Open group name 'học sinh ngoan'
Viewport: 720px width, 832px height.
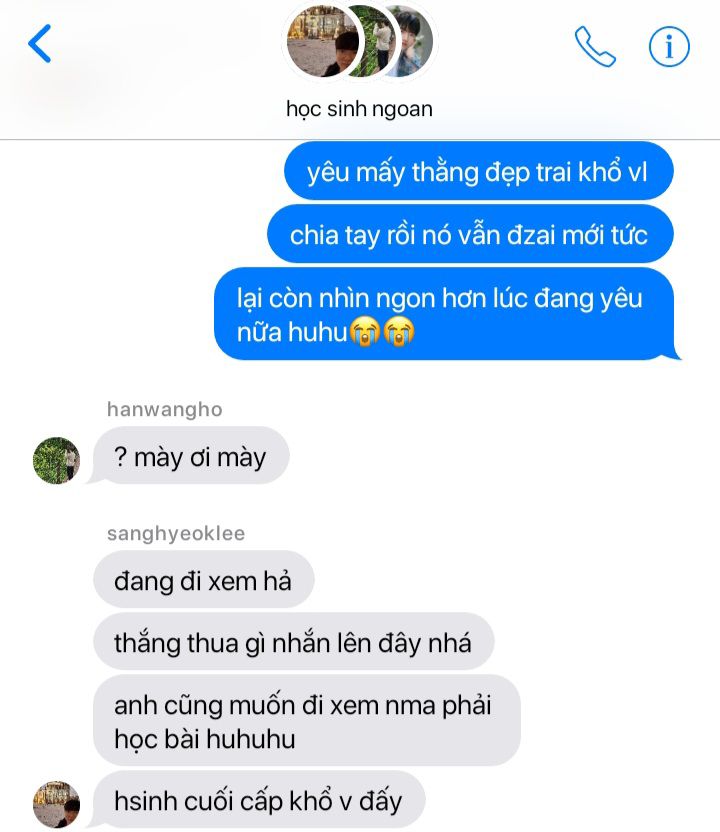pyautogui.click(x=359, y=109)
